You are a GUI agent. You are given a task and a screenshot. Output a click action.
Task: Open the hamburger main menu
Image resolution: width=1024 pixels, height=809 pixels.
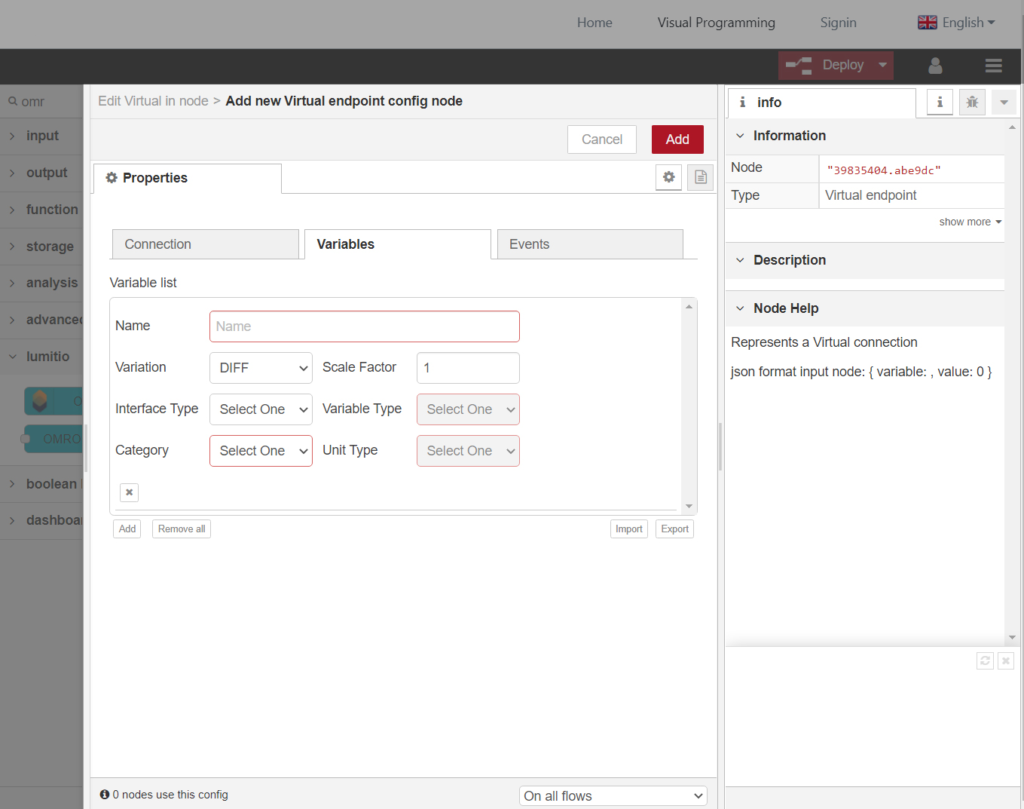click(993, 65)
